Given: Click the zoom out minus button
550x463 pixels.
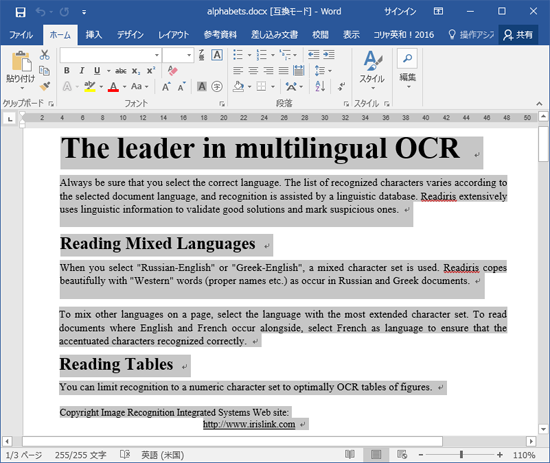Looking at the screenshot, I should [x=421, y=455].
